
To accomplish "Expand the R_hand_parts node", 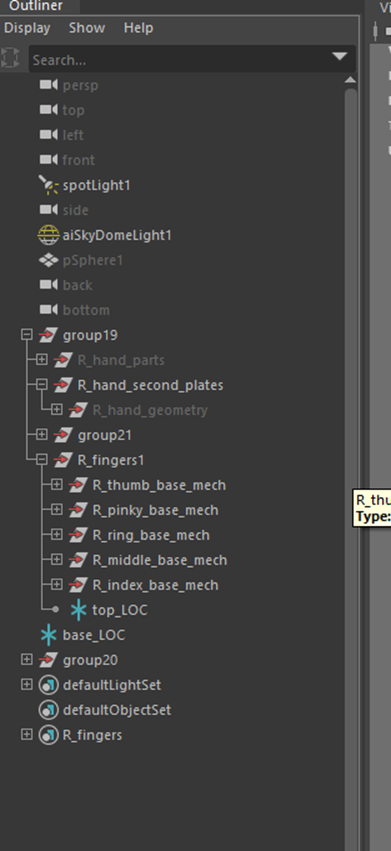I will [41, 360].
